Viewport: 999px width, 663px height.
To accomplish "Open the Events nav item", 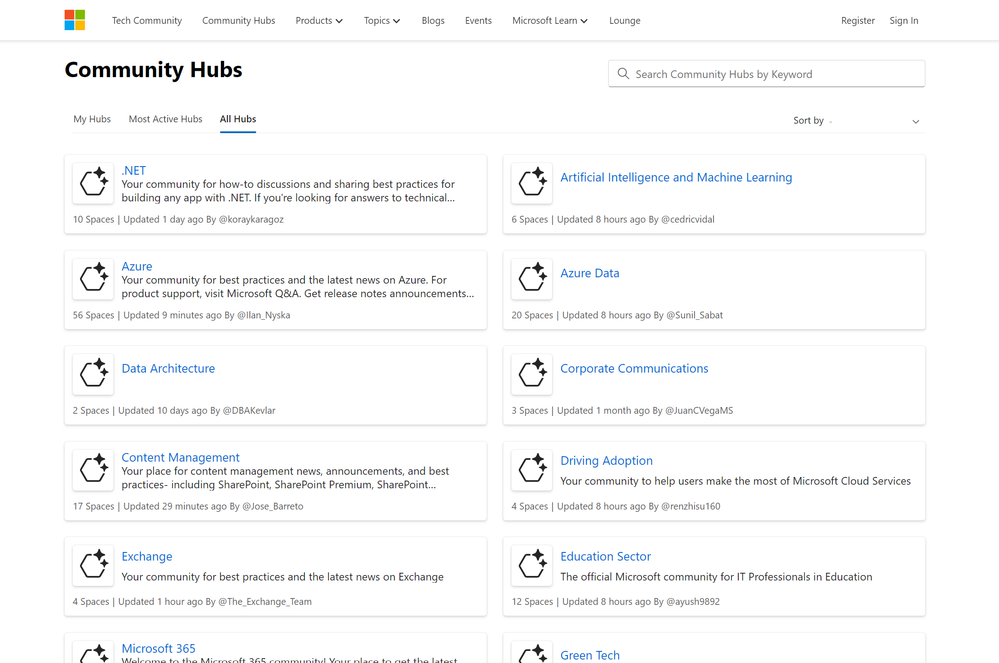I will [478, 20].
